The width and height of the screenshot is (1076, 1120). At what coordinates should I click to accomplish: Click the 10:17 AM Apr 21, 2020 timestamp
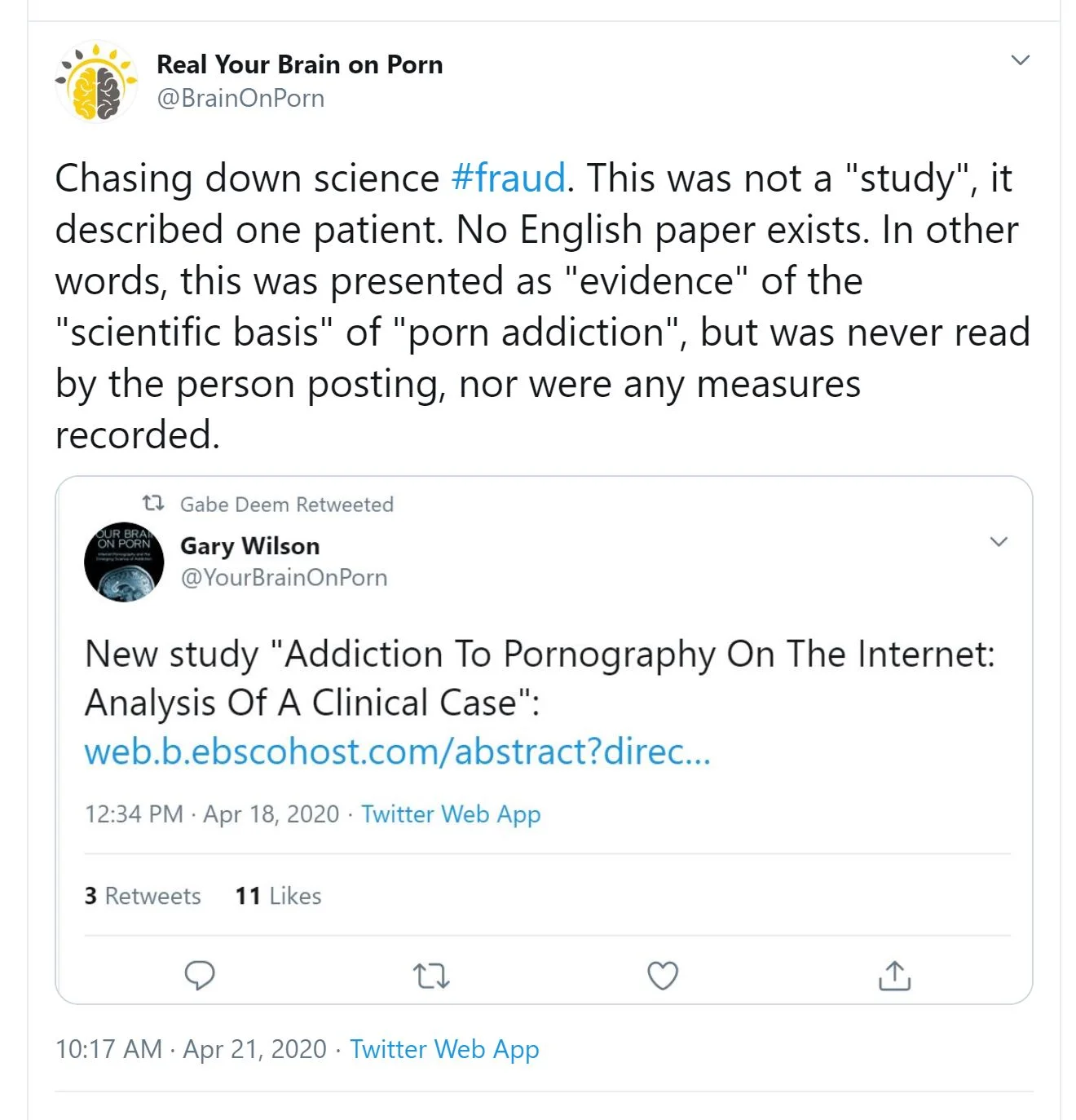point(191,1049)
